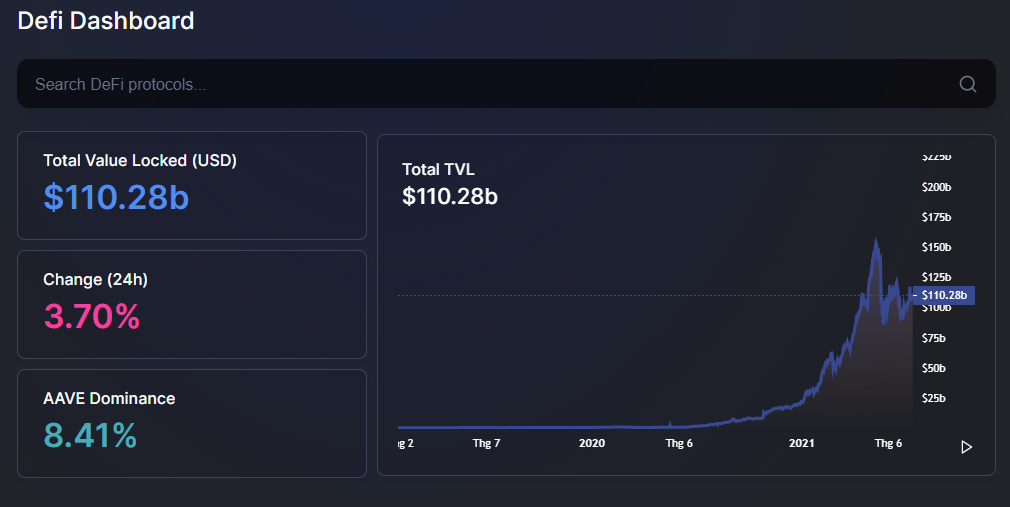Click the blue $110.28b value

116,197
